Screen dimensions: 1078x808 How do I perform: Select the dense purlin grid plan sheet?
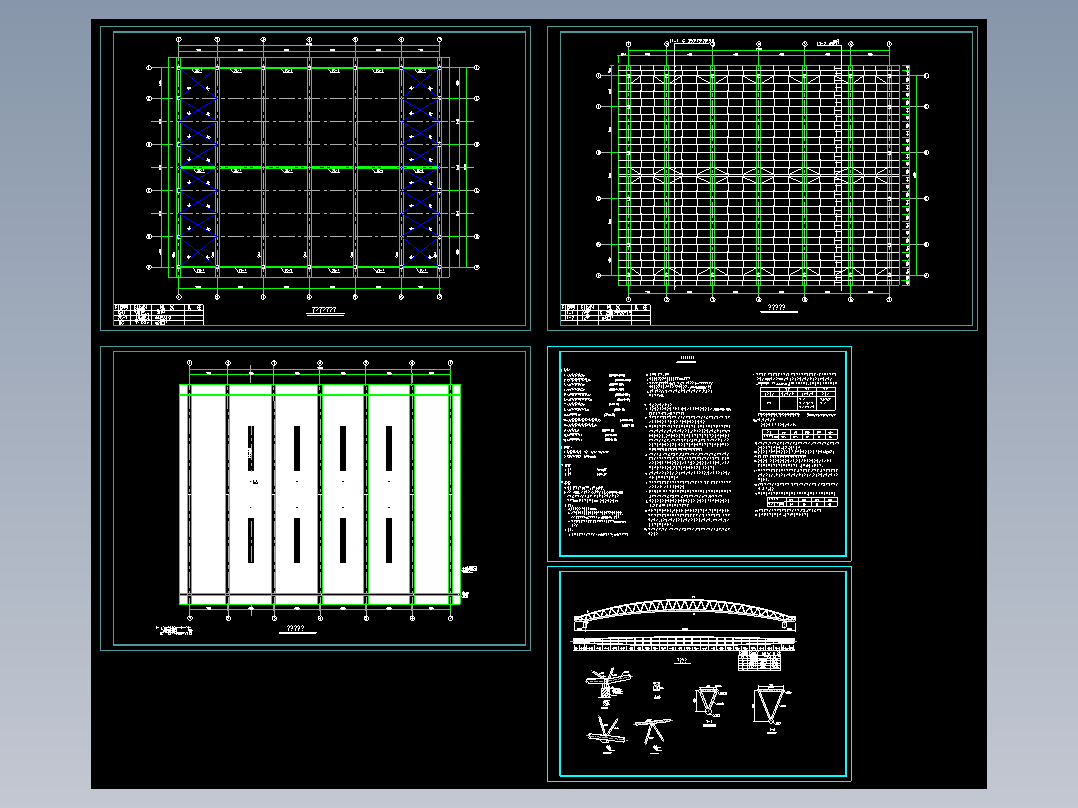pyautogui.click(x=762, y=178)
